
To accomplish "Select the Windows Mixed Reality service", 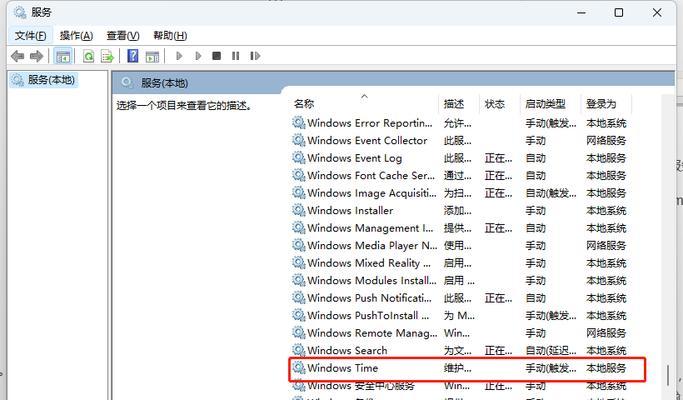I will [462, 263].
